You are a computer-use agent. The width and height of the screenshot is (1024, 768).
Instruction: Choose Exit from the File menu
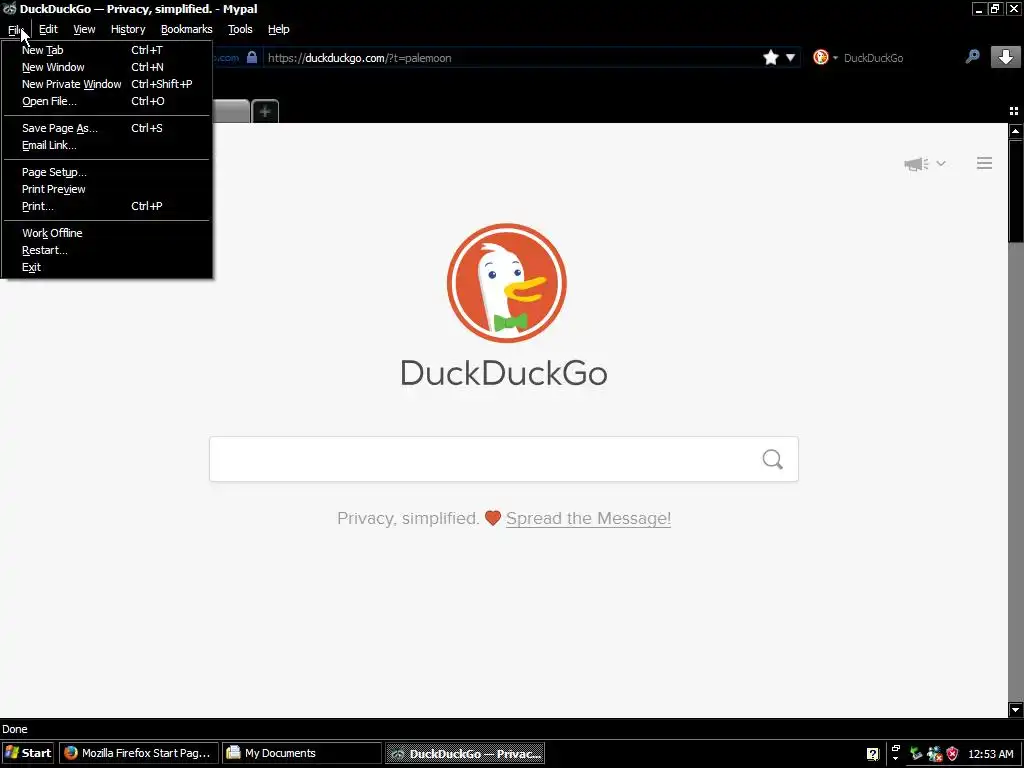click(x=106, y=266)
